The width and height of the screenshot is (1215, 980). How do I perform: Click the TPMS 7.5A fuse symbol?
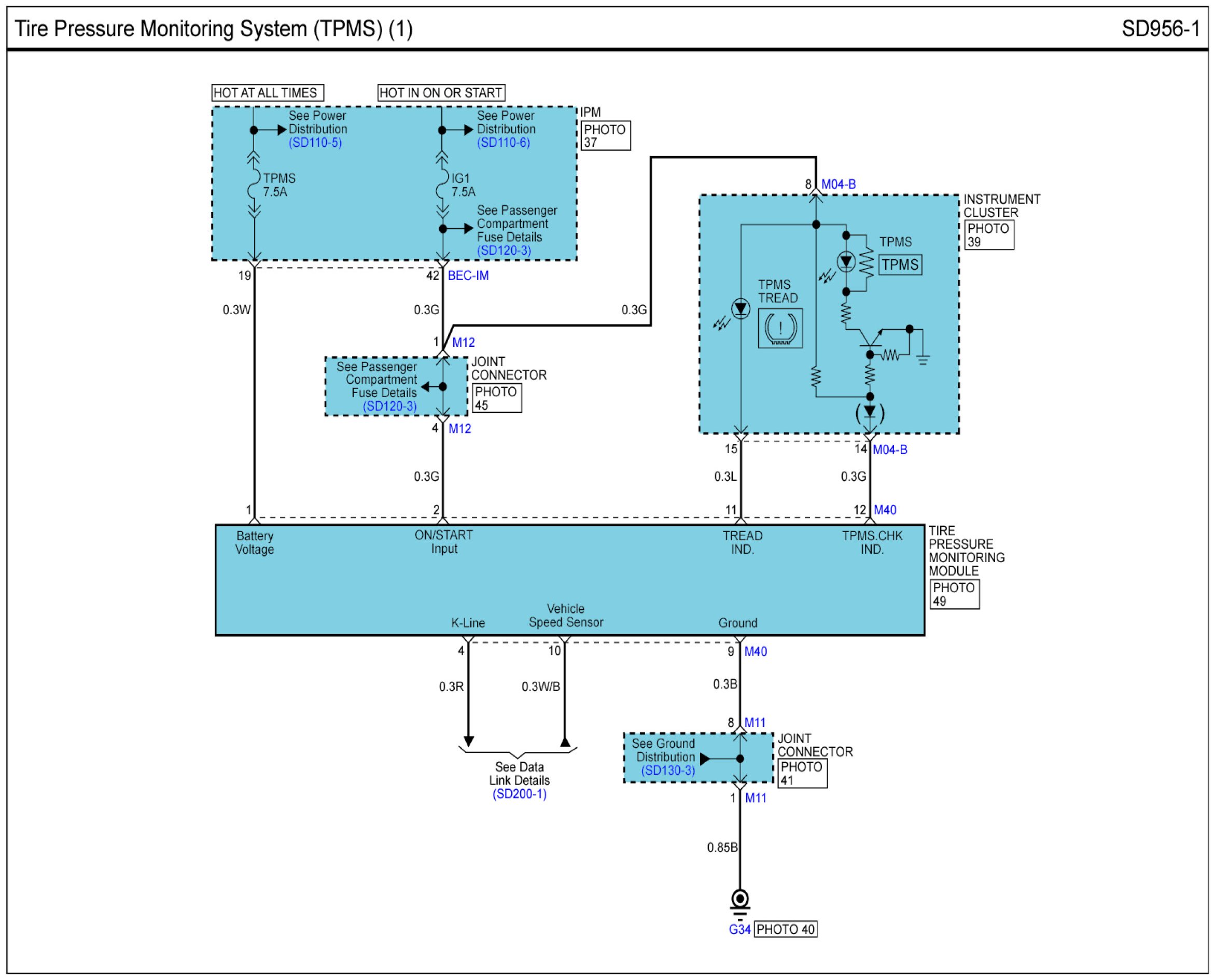coord(254,185)
